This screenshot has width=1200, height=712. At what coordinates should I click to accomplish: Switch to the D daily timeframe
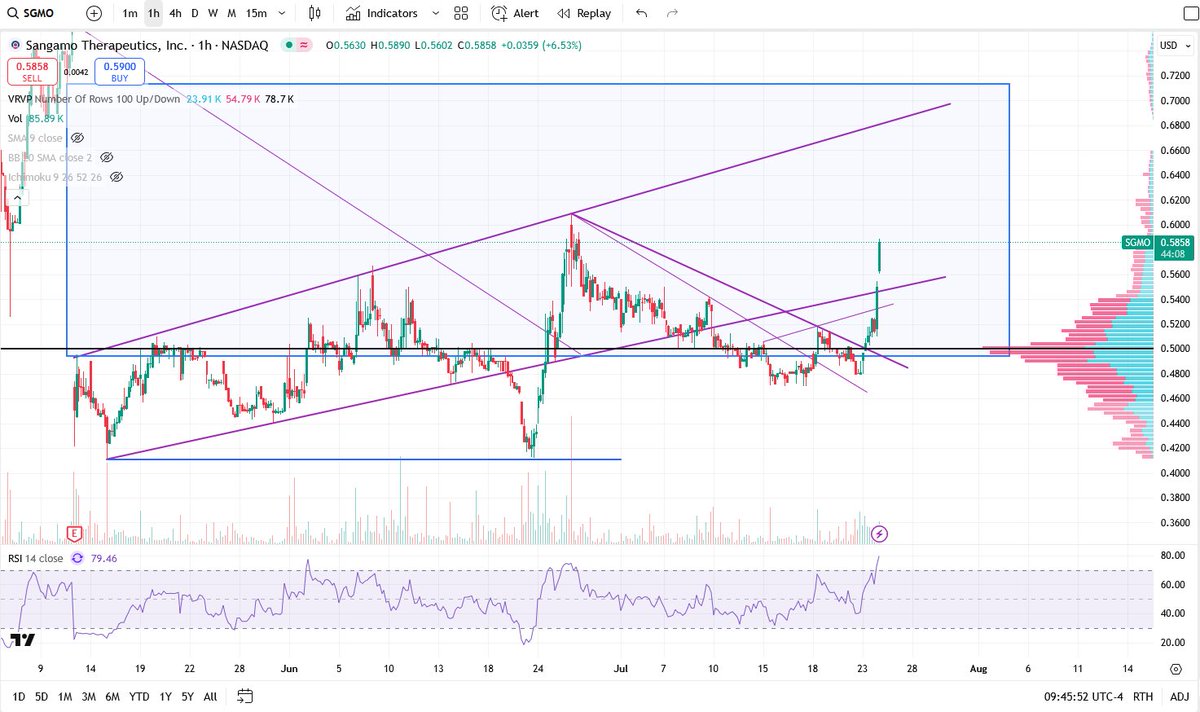tap(195, 13)
